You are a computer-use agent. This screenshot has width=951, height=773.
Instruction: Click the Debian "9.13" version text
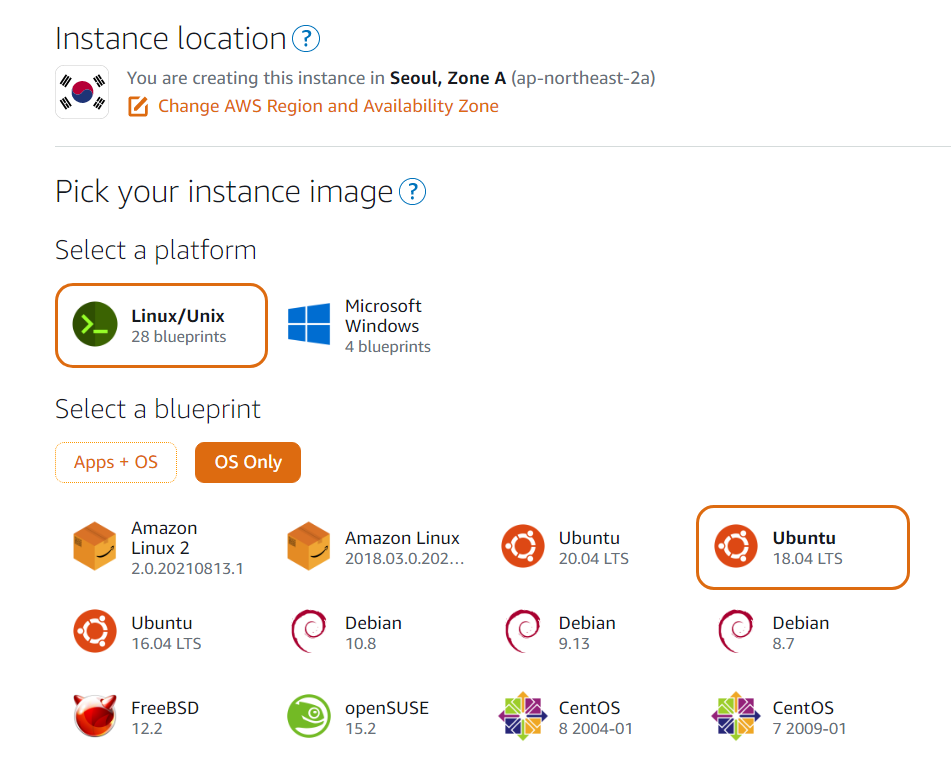click(574, 643)
